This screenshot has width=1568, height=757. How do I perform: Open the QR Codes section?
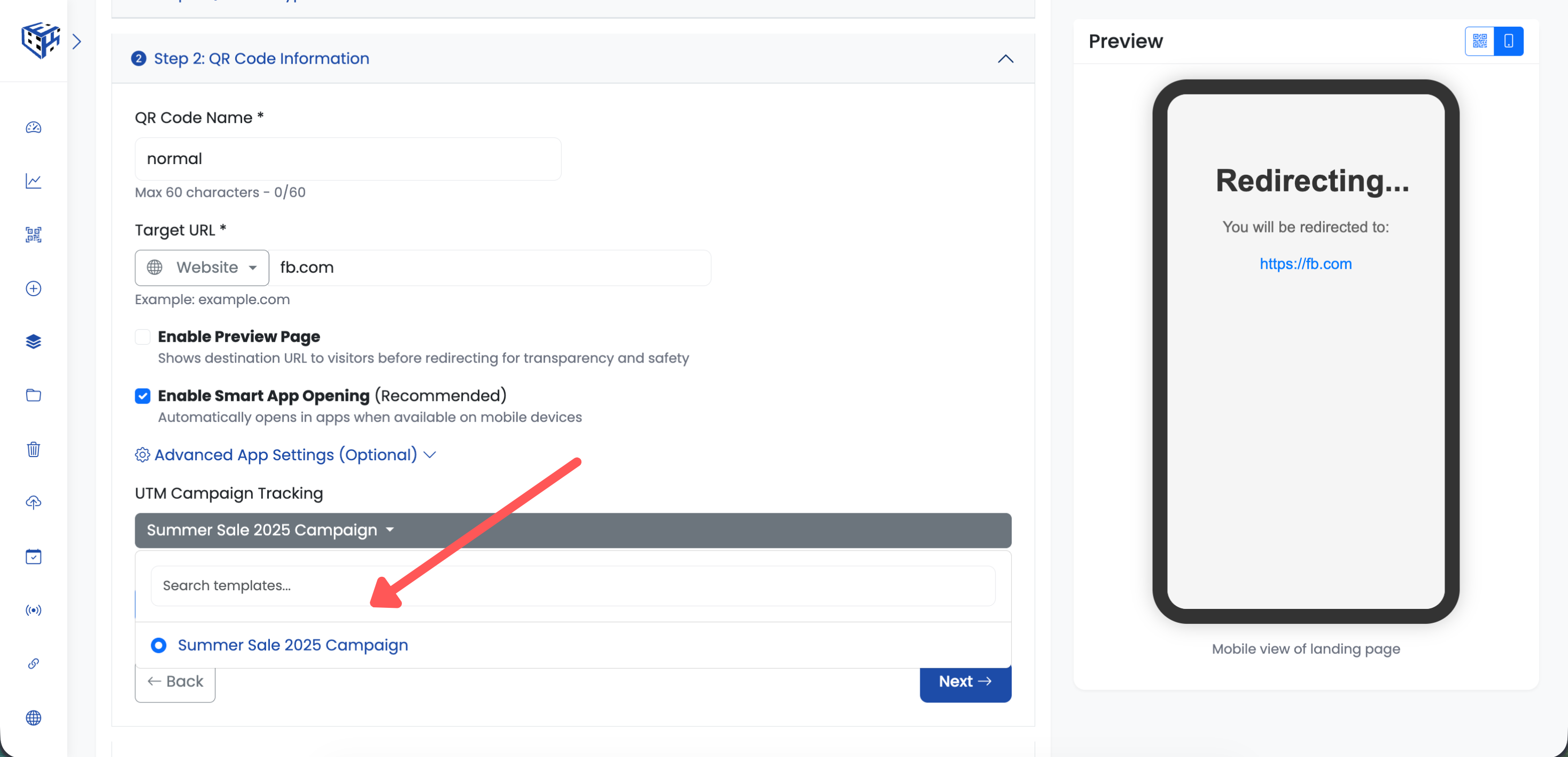tap(33, 235)
